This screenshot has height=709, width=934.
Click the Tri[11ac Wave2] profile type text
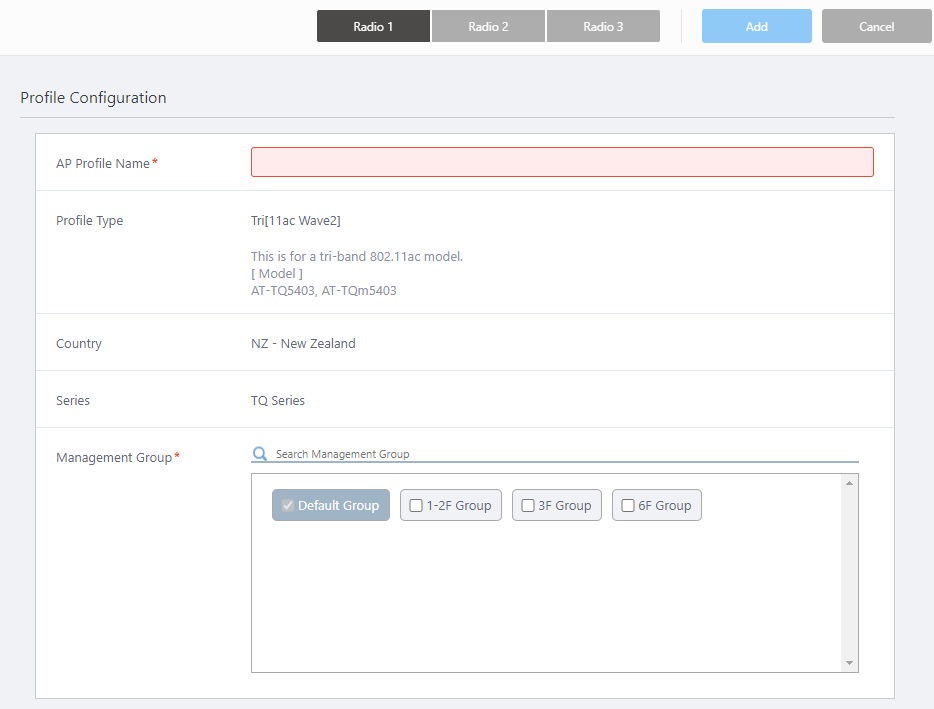pyautogui.click(x=295, y=220)
